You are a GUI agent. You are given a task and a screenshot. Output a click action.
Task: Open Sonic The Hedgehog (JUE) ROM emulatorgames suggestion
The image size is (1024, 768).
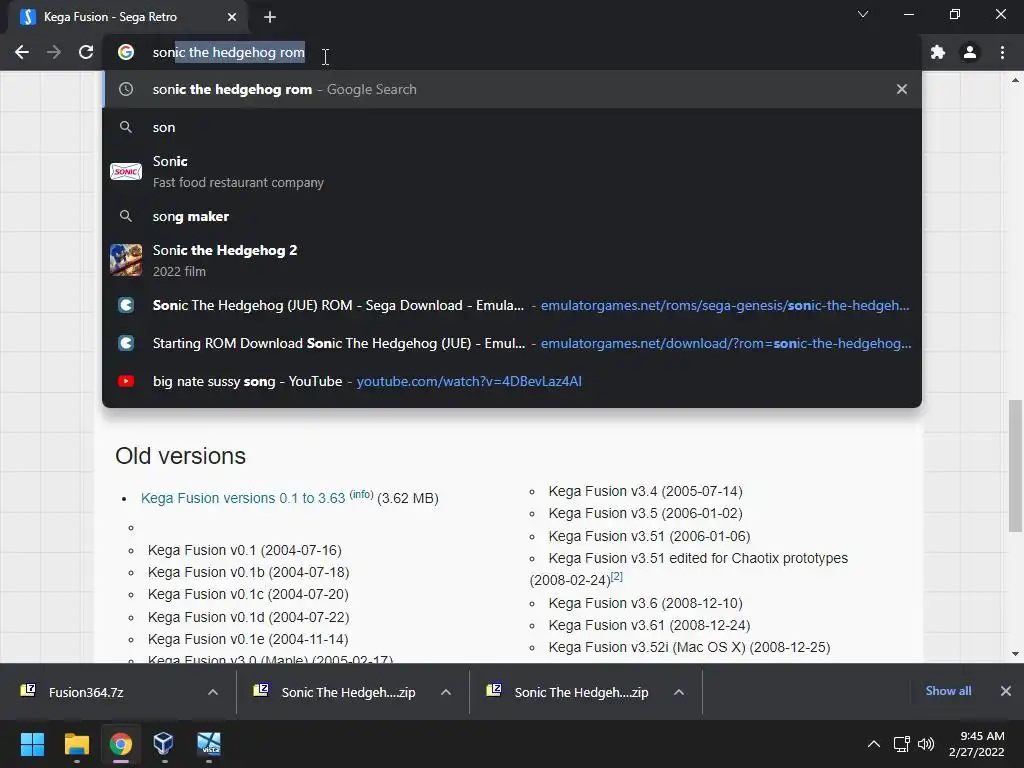click(x=512, y=305)
